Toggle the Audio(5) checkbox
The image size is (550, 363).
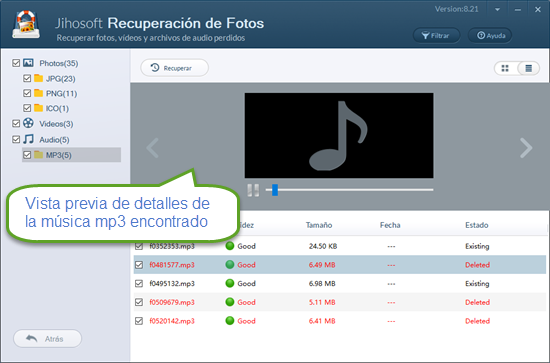(16, 139)
